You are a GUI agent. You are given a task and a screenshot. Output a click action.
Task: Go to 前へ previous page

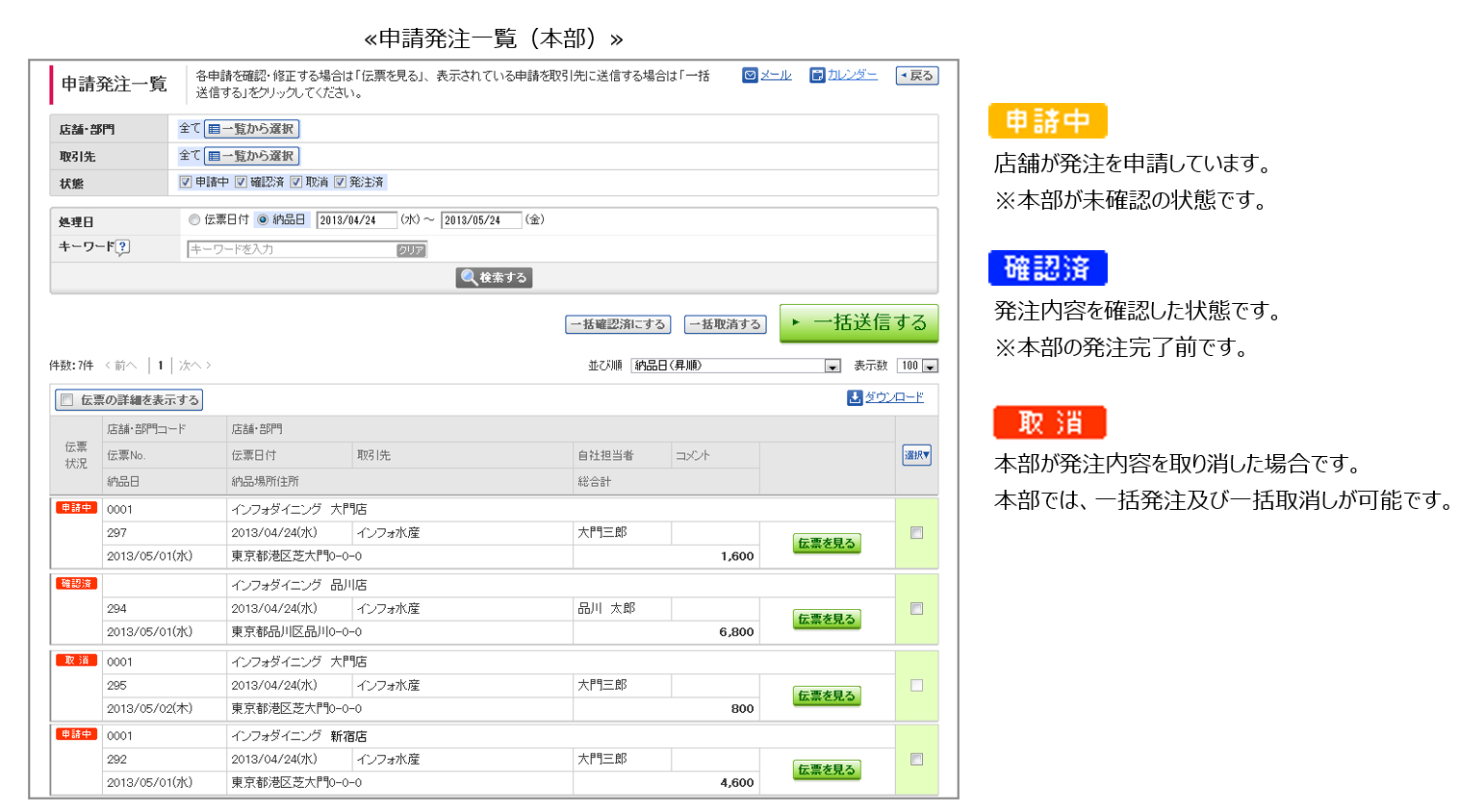tap(120, 366)
